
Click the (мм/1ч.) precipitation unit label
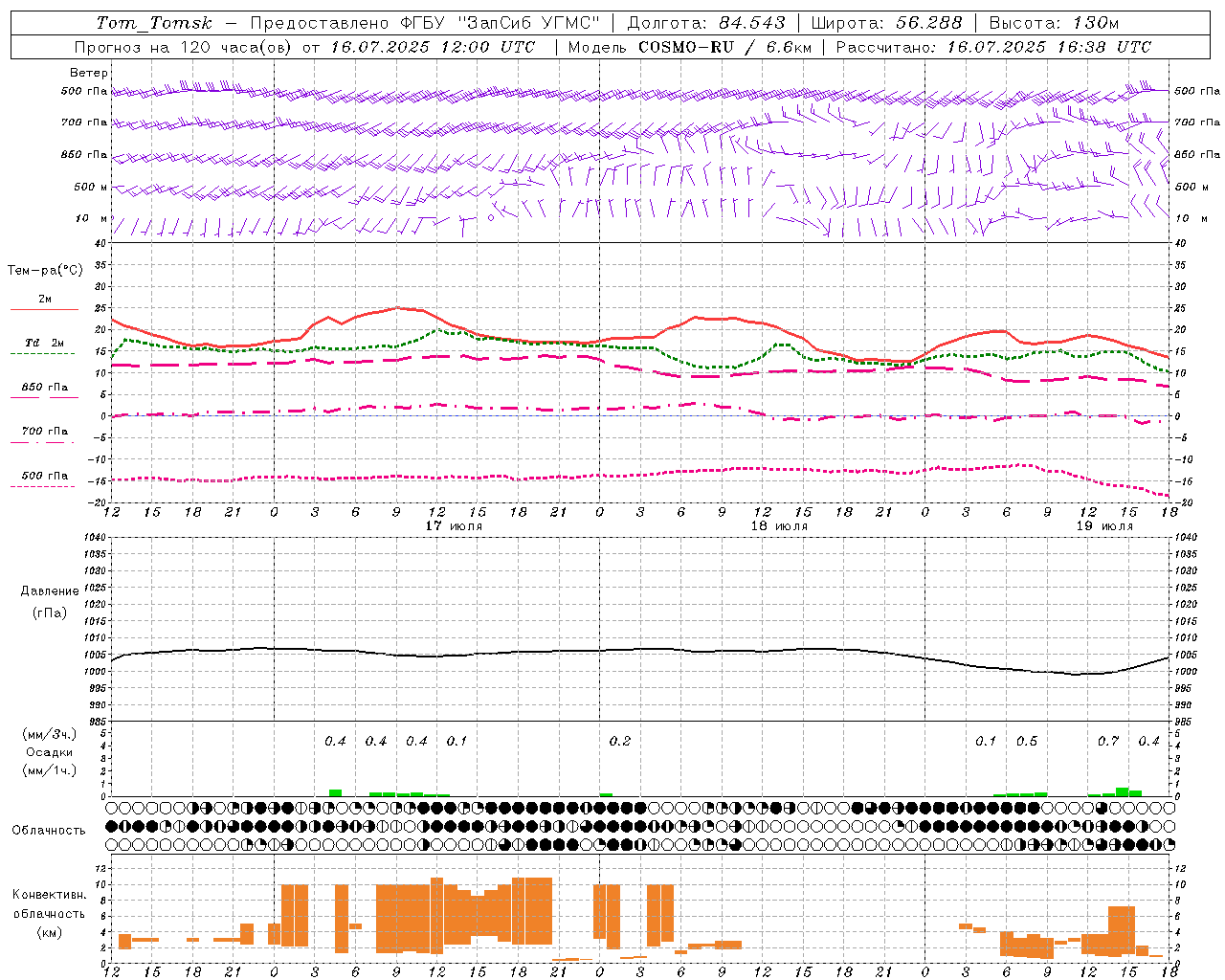coord(50,770)
